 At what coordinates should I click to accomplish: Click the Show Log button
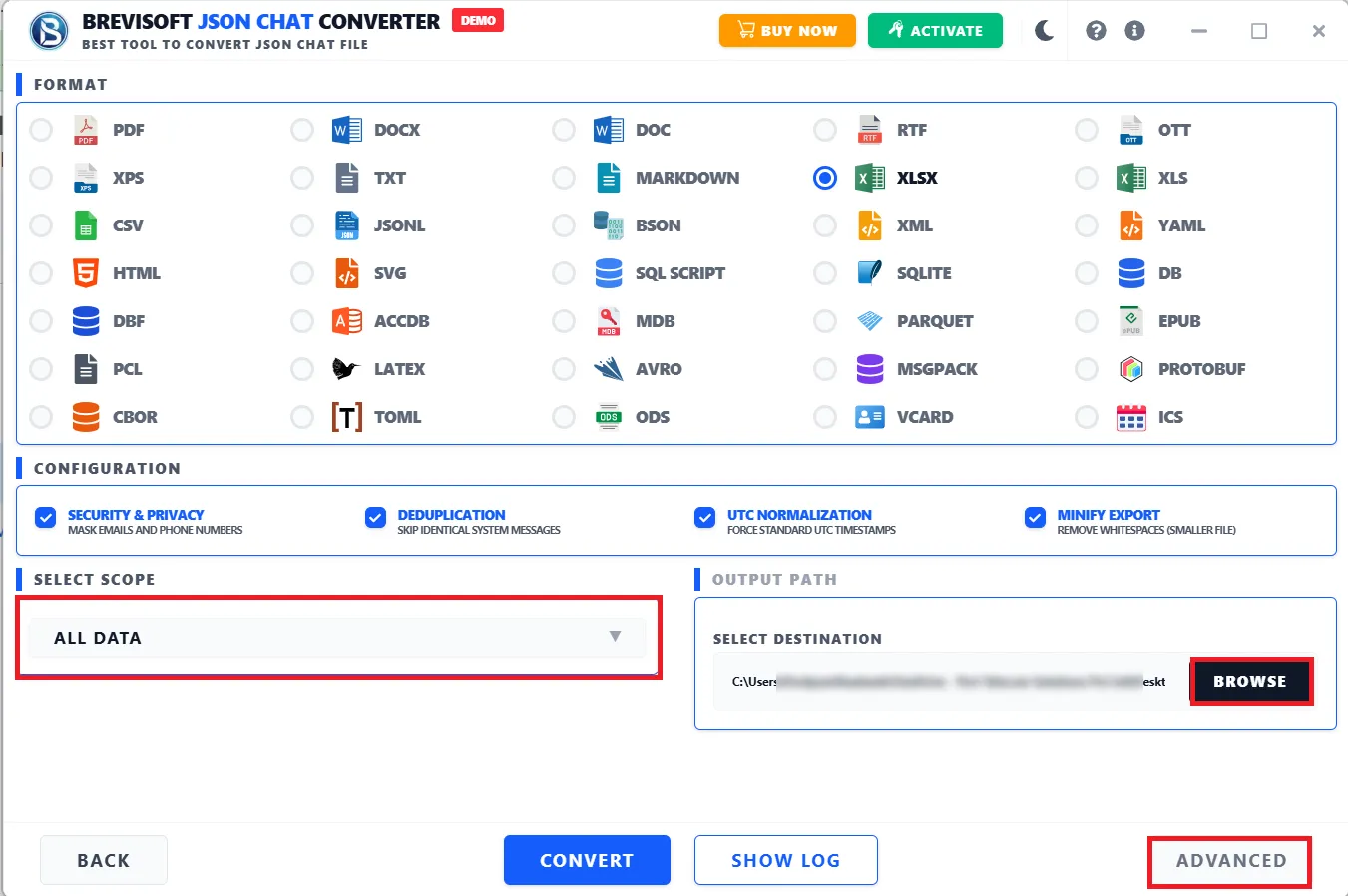[x=786, y=860]
